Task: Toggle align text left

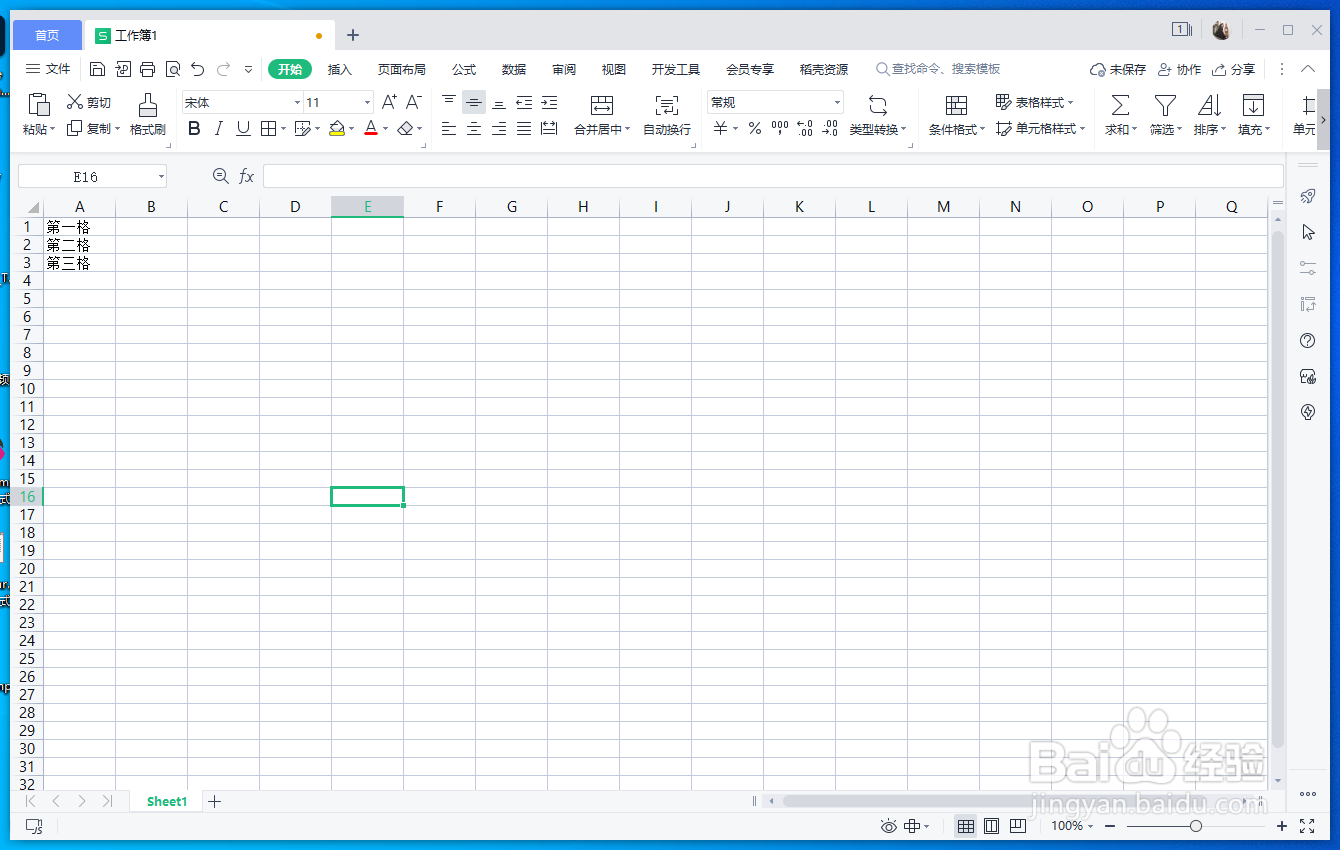Action: [x=449, y=128]
